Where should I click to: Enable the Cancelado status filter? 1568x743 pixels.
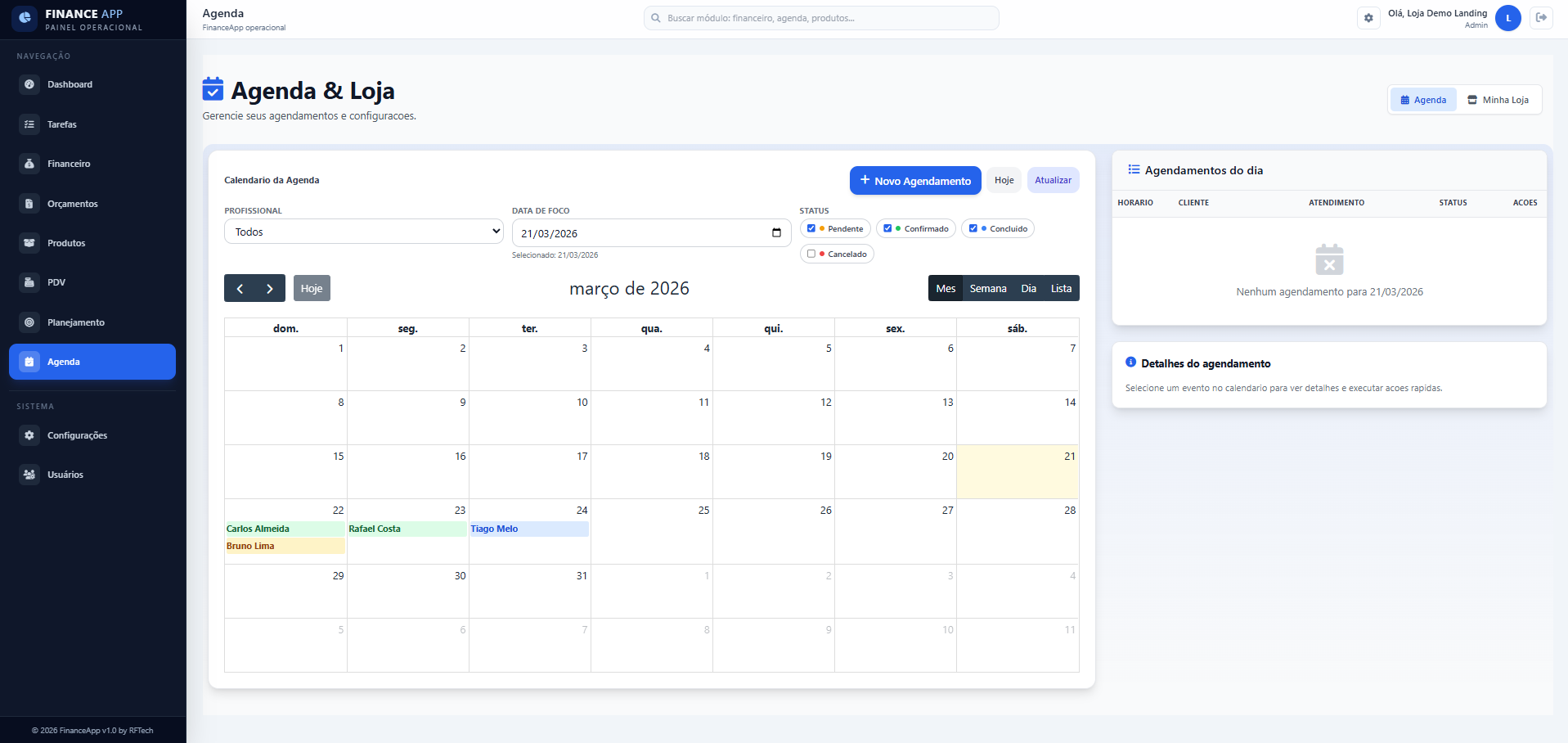[x=811, y=254]
